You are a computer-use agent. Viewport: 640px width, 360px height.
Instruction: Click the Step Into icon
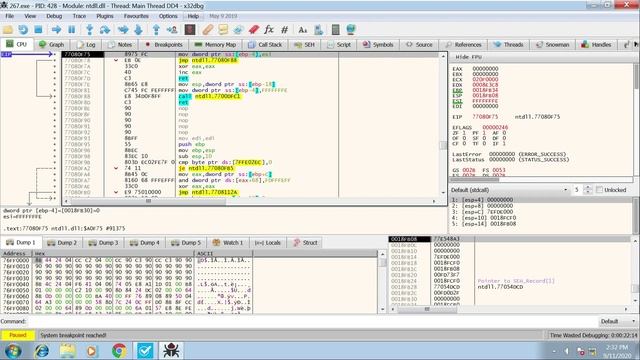coord(89,29)
